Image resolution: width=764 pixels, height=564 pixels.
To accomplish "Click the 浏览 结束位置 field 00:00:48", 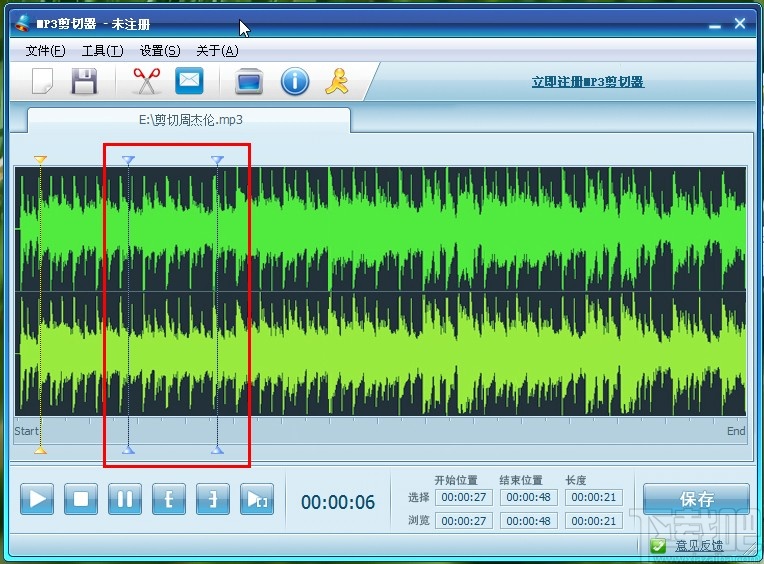I will point(529,521).
